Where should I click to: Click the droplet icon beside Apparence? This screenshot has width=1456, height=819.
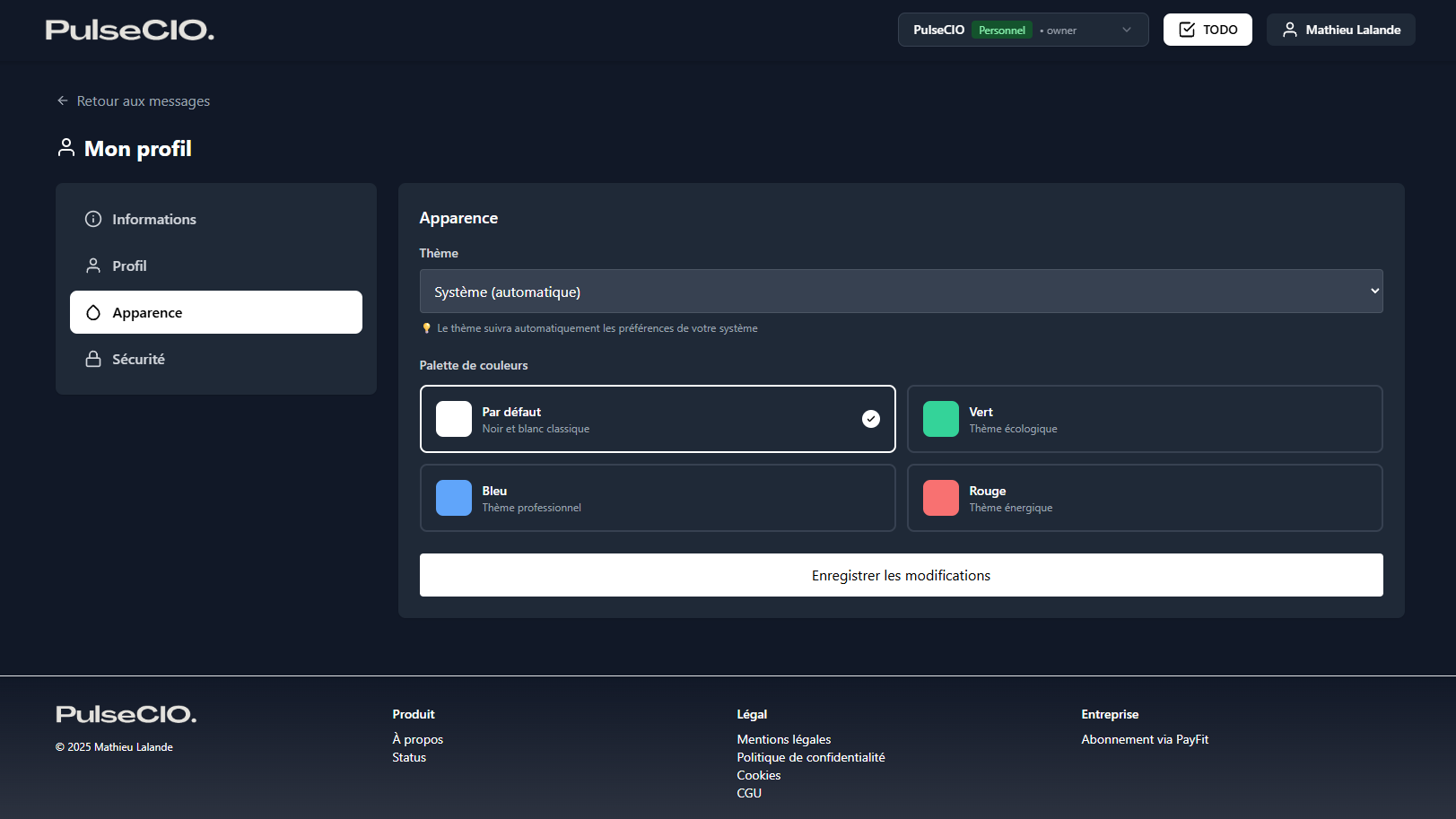93,312
